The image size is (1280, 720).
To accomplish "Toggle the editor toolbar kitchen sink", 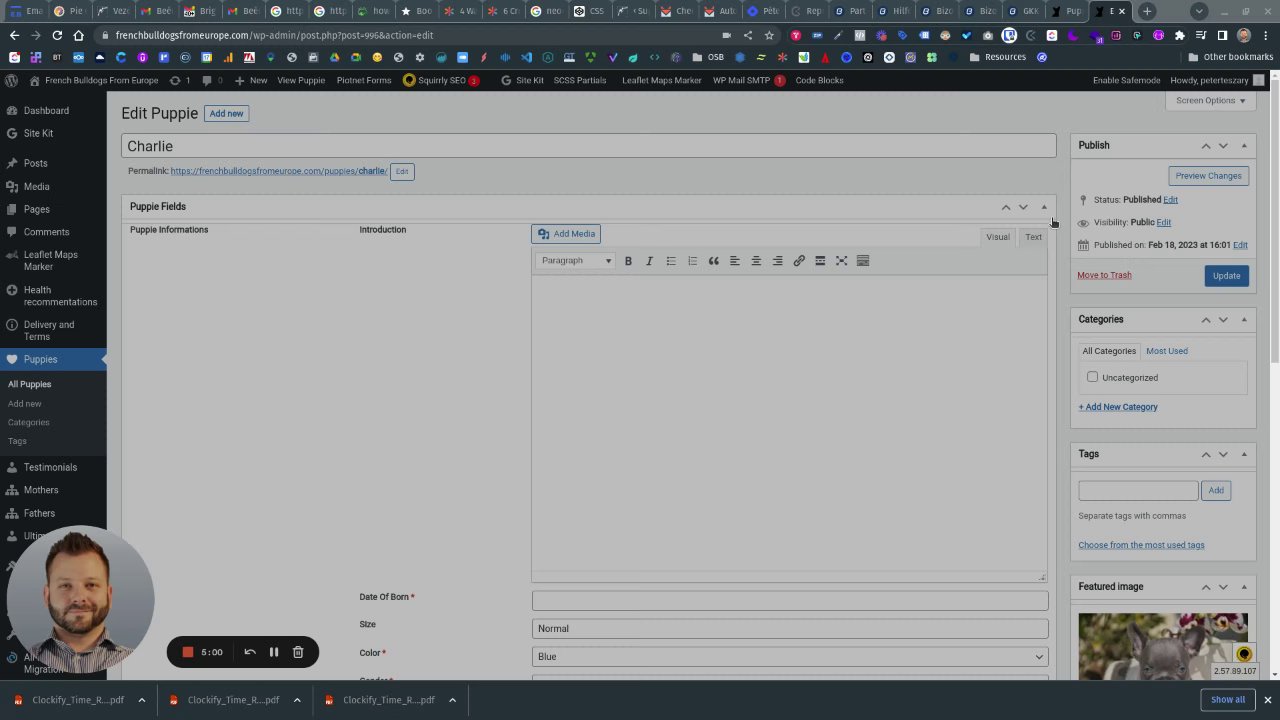I will (863, 261).
